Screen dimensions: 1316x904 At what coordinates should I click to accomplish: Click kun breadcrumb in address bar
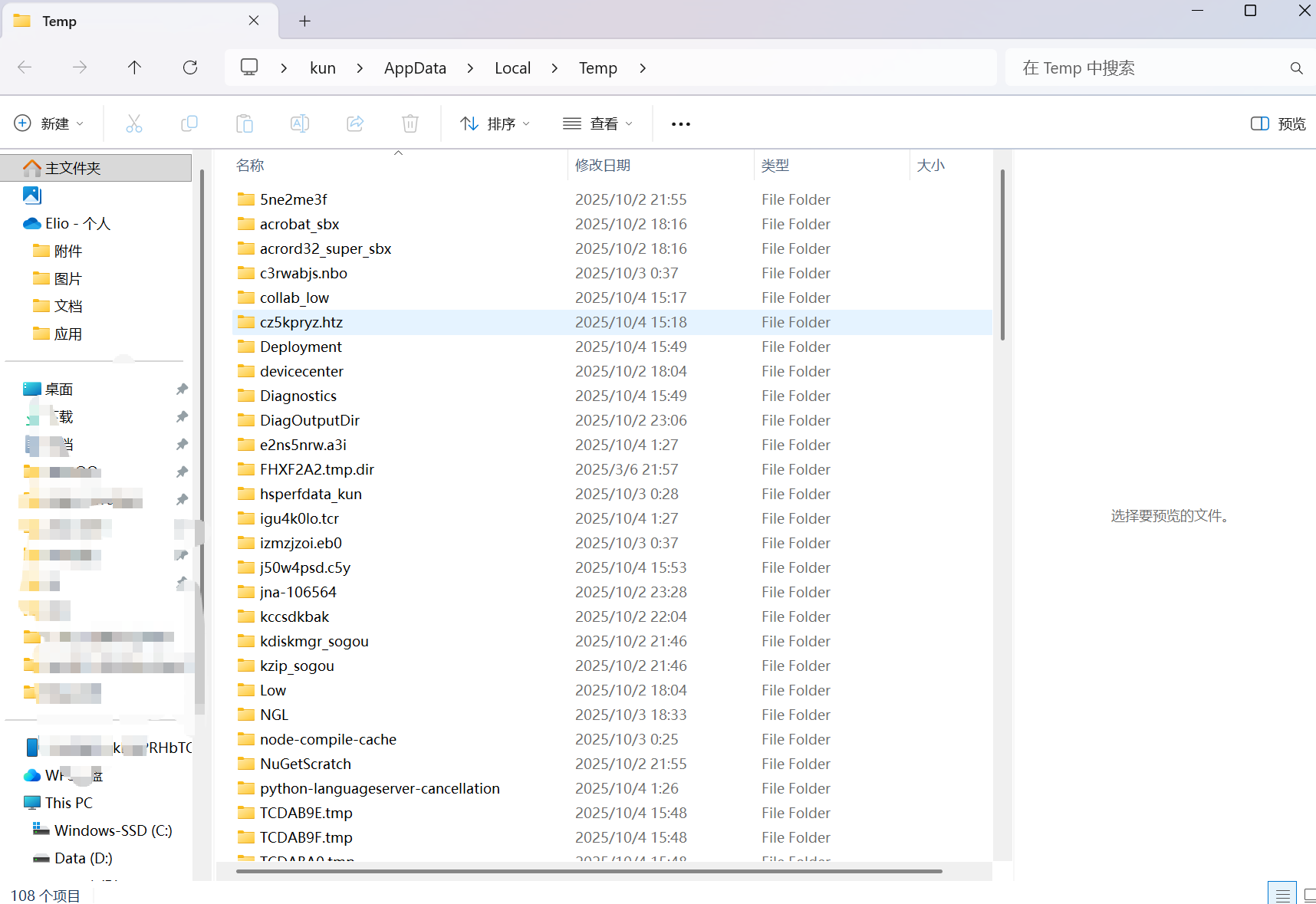click(x=323, y=68)
